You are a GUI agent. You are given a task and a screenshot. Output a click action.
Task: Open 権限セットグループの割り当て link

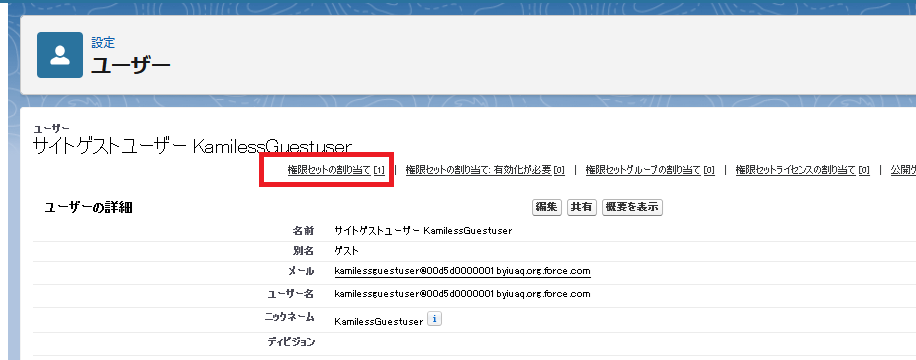click(x=650, y=170)
